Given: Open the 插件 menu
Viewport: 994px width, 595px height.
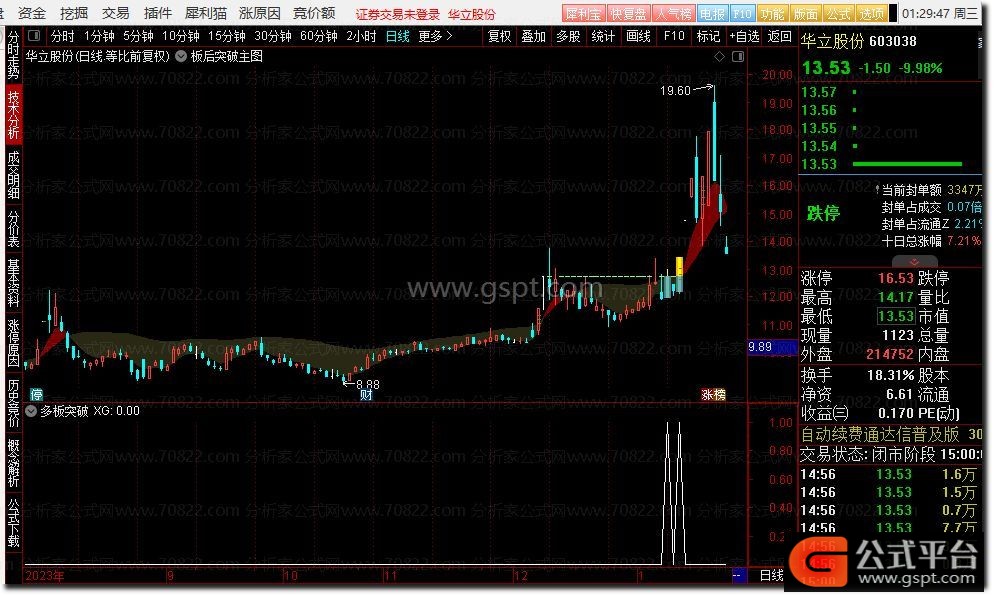Looking at the screenshot, I should [158, 13].
